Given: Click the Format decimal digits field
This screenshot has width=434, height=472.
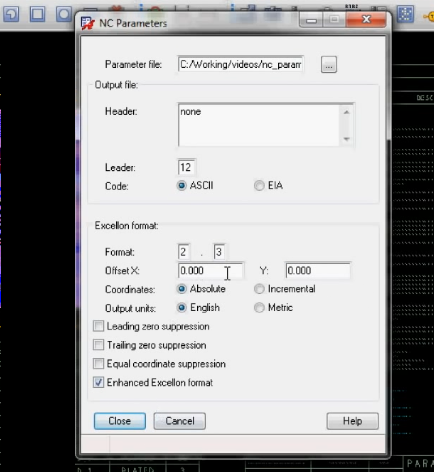Looking at the screenshot, I should click(219, 252).
